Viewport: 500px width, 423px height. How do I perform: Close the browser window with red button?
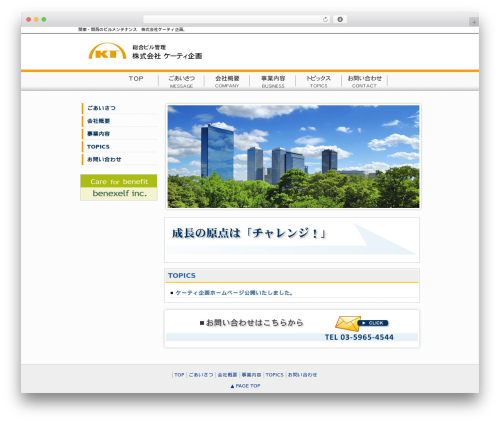pos(29,20)
